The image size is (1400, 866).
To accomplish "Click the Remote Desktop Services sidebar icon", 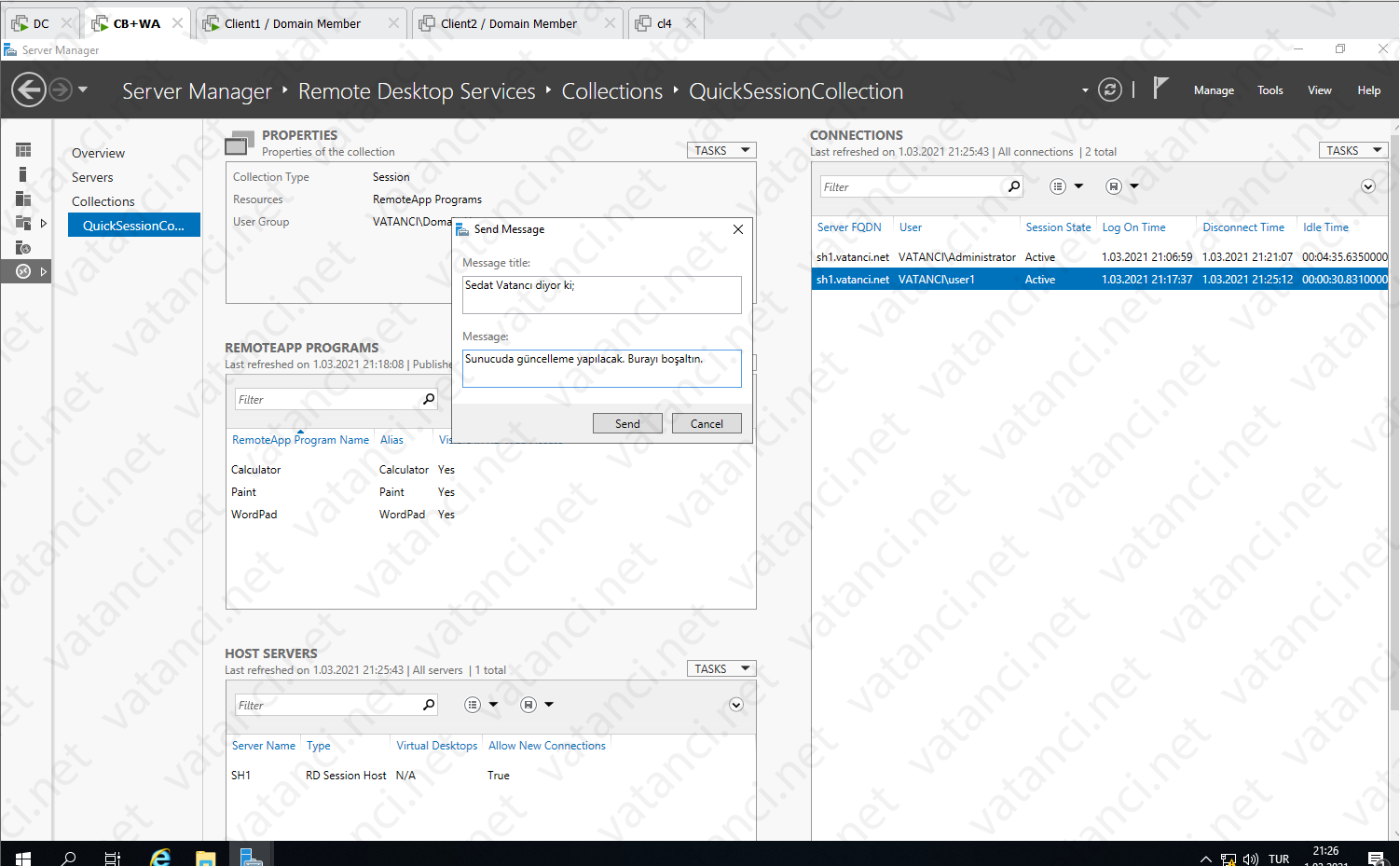I will pyautogui.click(x=23, y=271).
